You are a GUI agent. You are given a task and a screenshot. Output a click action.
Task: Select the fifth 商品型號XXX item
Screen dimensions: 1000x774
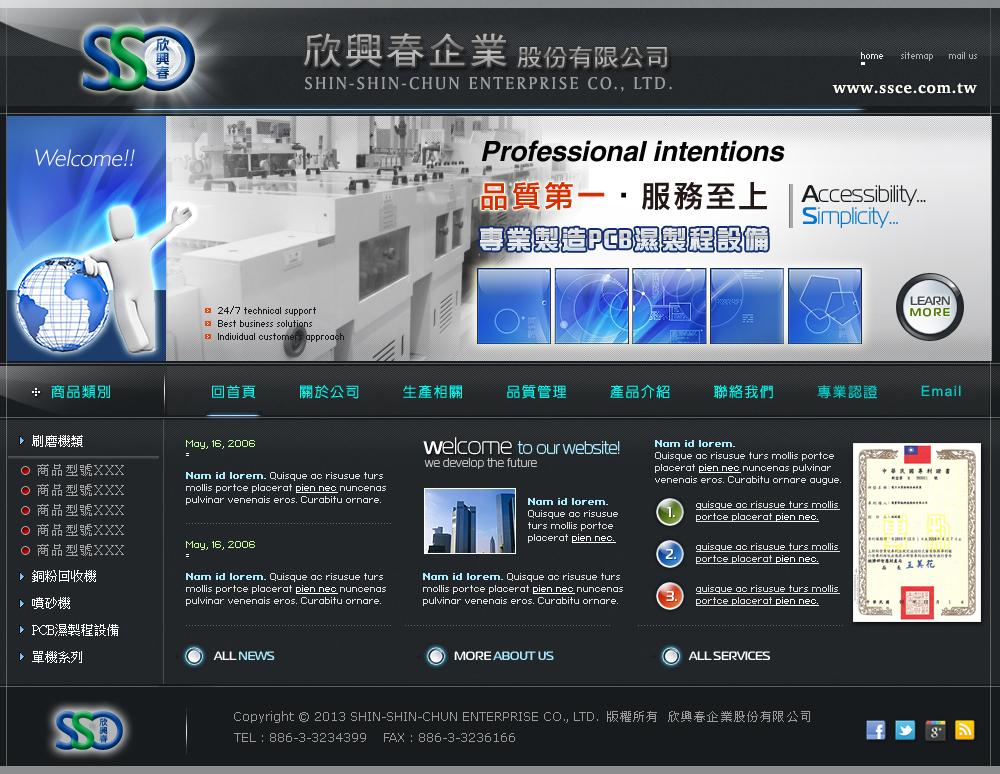coord(80,550)
